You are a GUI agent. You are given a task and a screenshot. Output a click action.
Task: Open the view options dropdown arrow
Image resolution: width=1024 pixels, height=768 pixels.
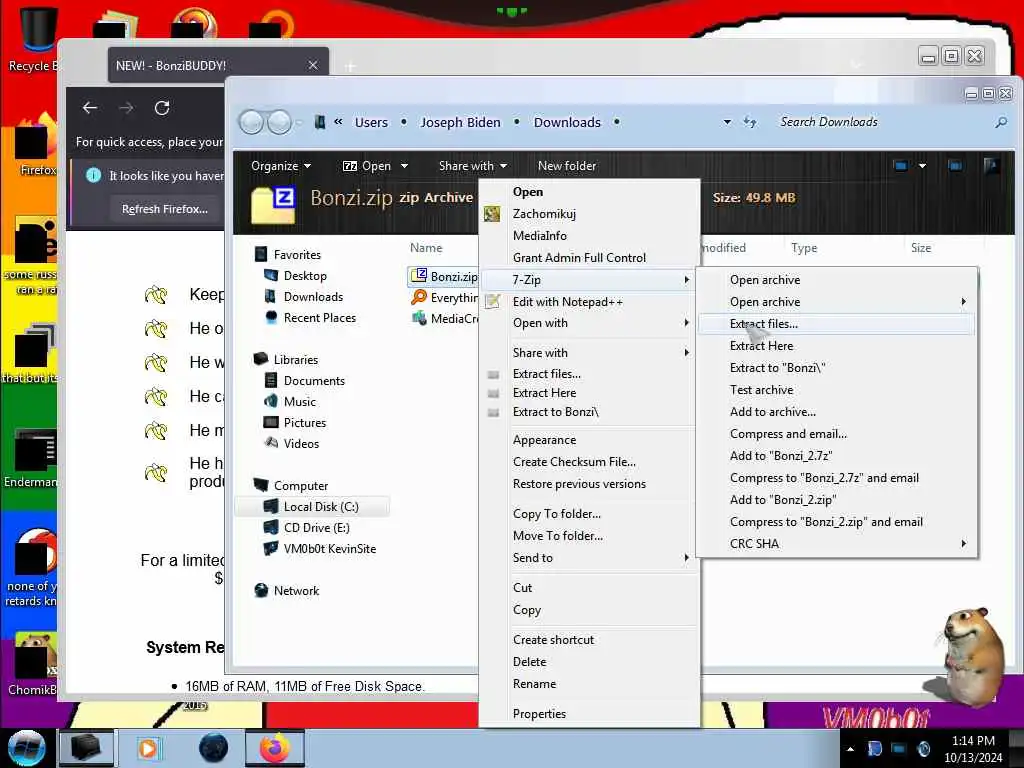(x=922, y=166)
